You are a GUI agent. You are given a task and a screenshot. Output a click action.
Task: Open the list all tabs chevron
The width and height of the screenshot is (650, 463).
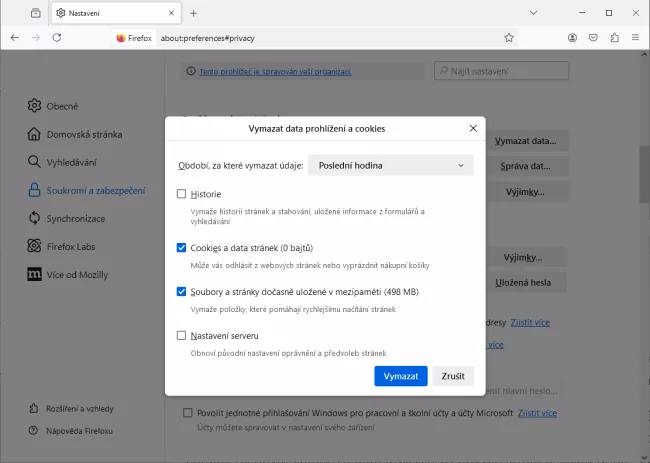click(x=535, y=13)
